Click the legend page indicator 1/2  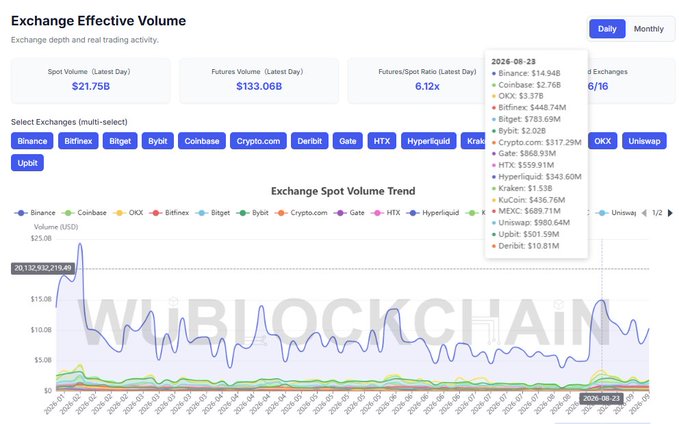pyautogui.click(x=657, y=213)
